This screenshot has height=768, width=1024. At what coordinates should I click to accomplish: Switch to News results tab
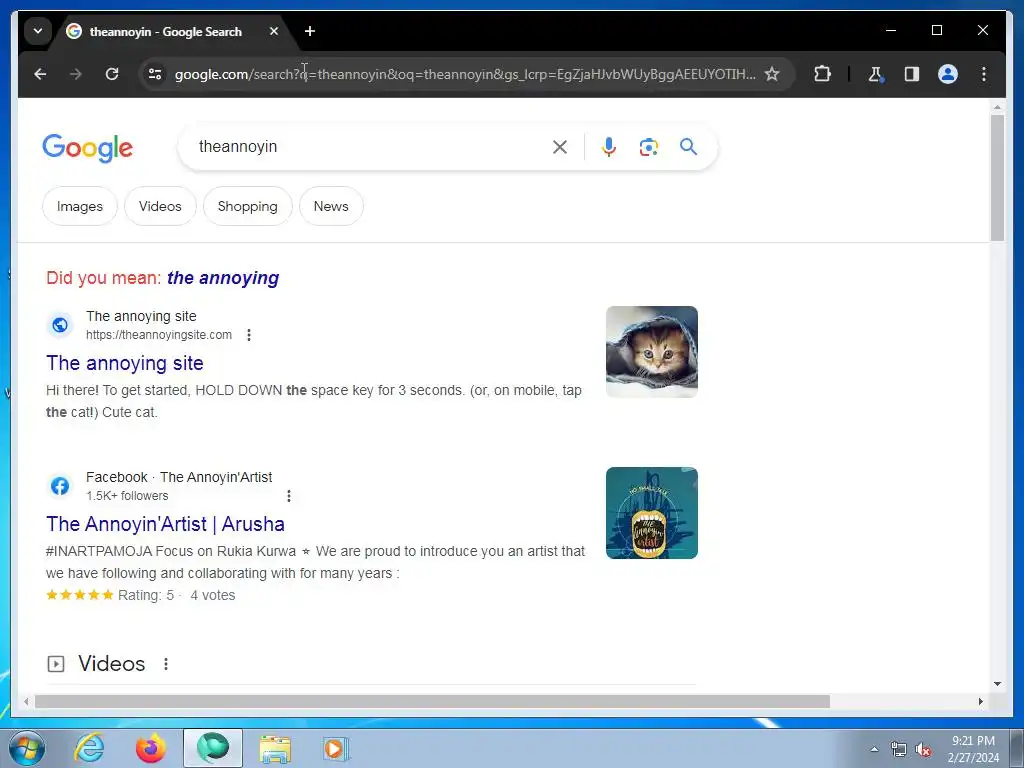pyautogui.click(x=331, y=206)
